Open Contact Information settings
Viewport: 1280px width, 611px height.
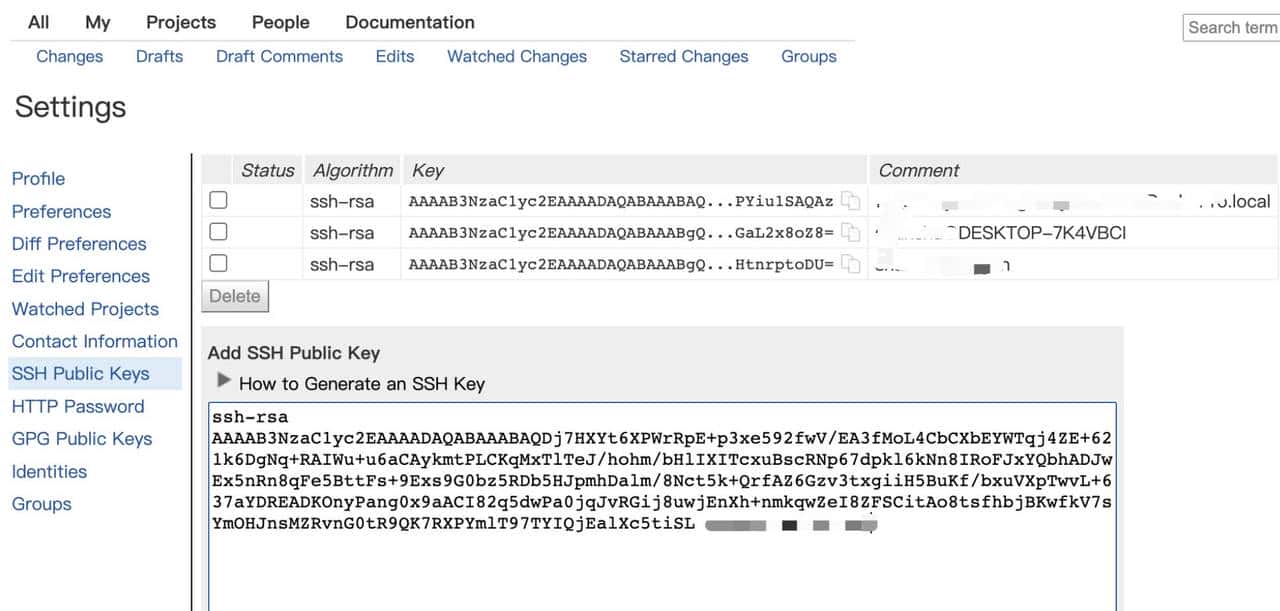tap(94, 341)
